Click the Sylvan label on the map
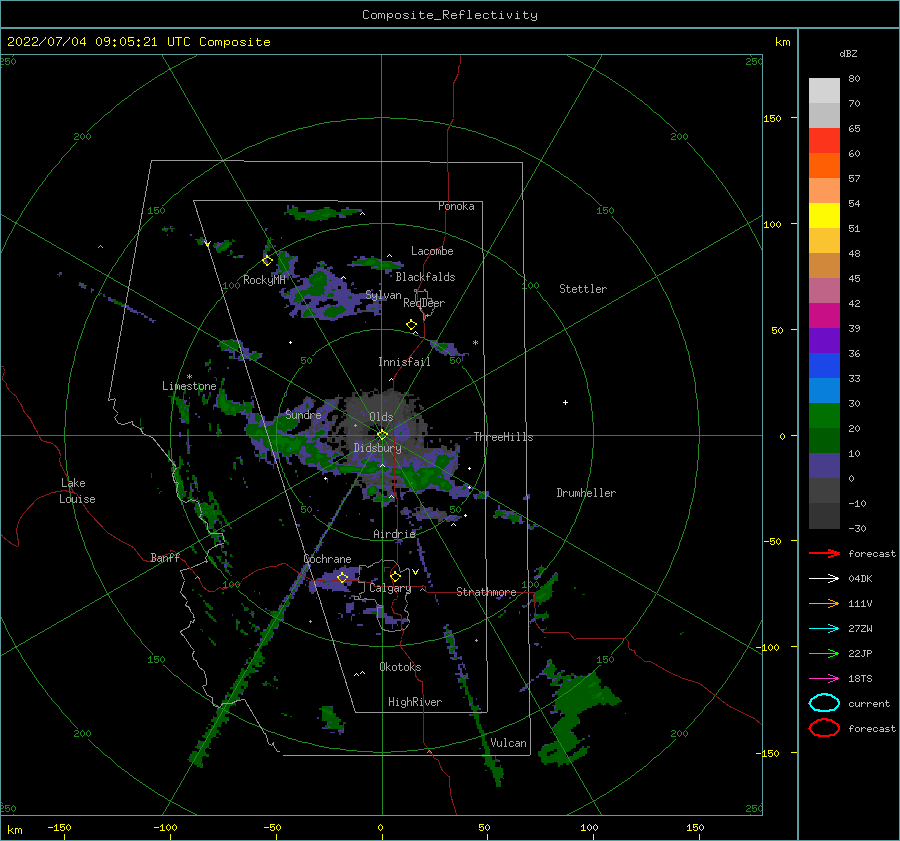Image resolution: width=900 pixels, height=841 pixels. 383,295
